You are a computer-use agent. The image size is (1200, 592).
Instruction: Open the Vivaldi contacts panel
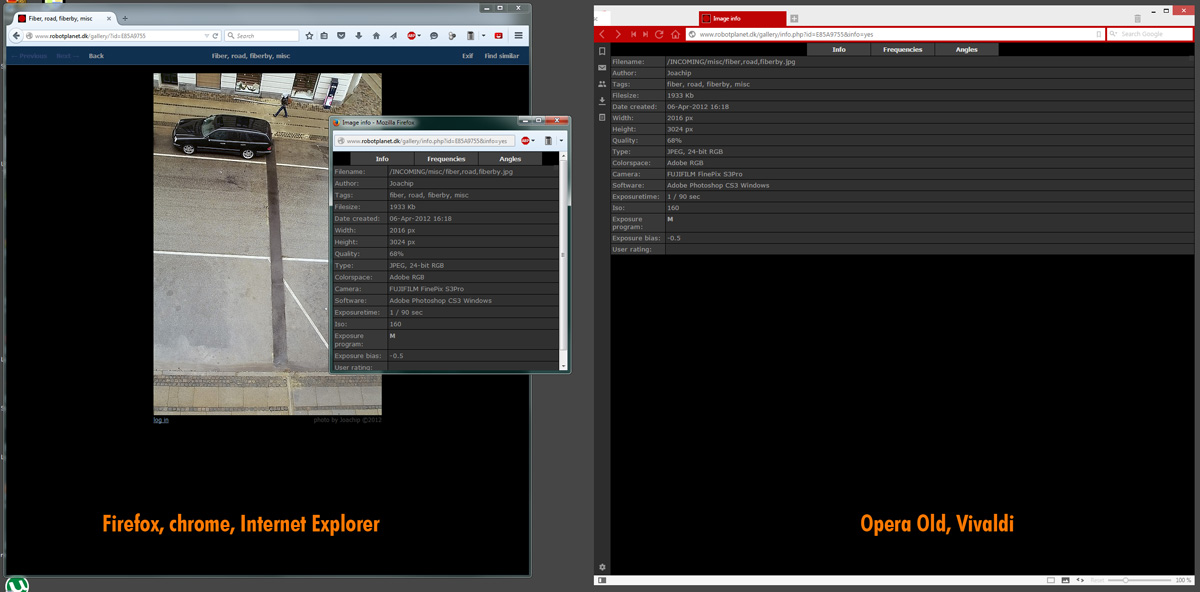[602, 84]
